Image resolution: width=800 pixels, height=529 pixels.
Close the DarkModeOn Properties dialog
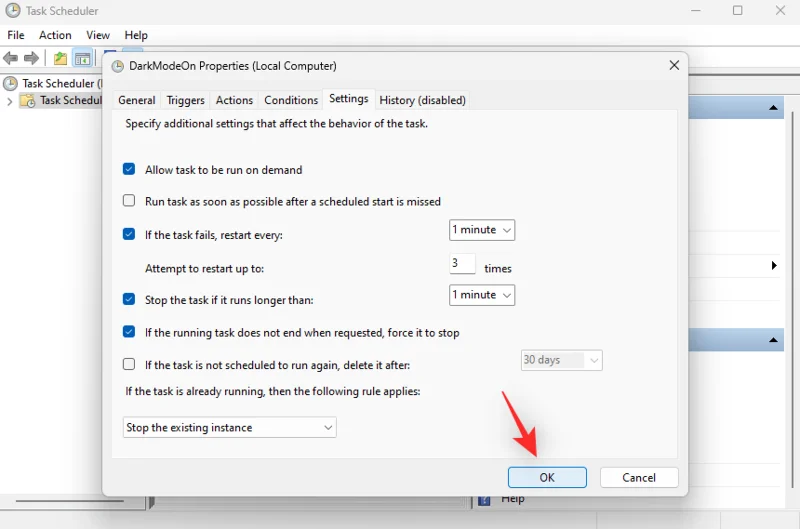click(674, 65)
